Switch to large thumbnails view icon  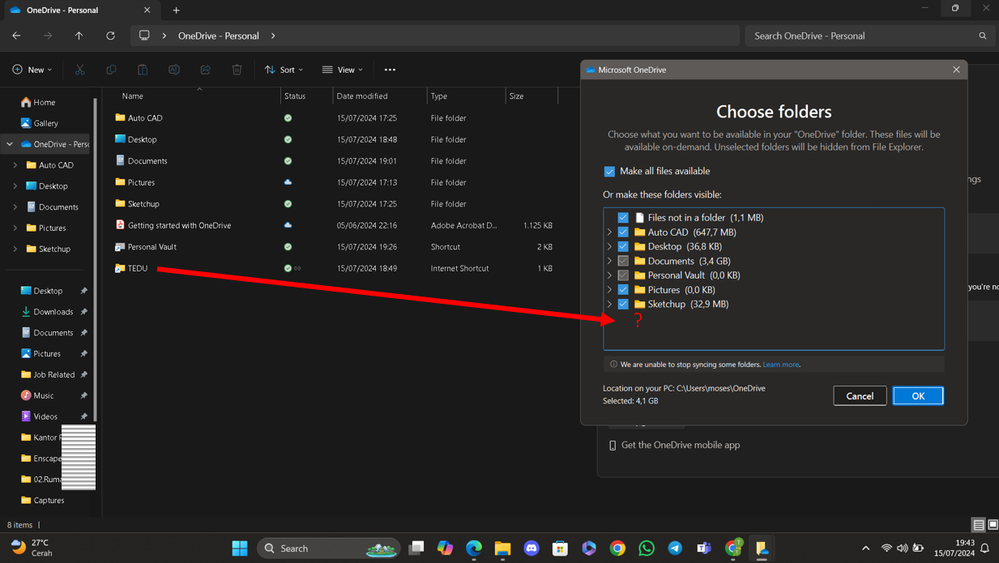[993, 525]
